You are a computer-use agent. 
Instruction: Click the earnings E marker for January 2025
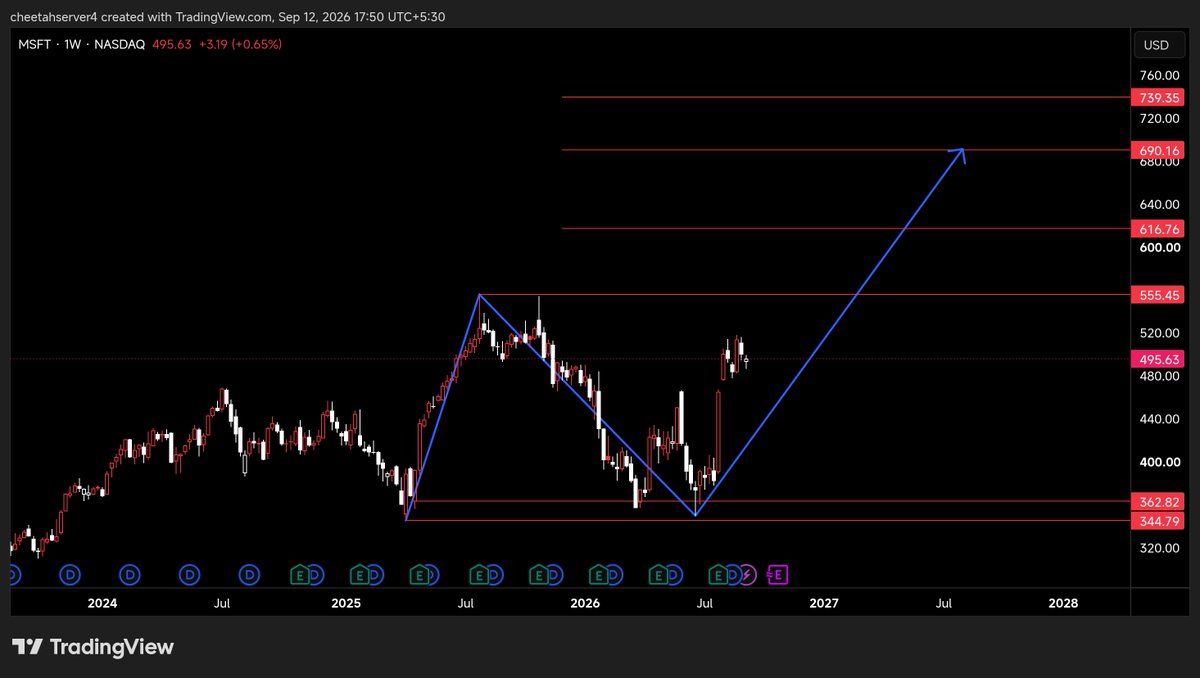[x=359, y=575]
